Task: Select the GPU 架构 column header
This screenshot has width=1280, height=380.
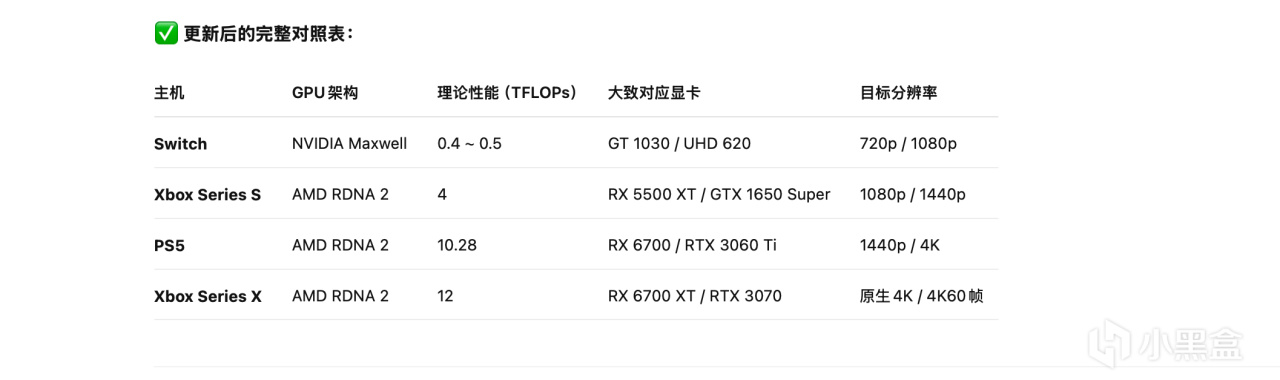Action: (325, 93)
